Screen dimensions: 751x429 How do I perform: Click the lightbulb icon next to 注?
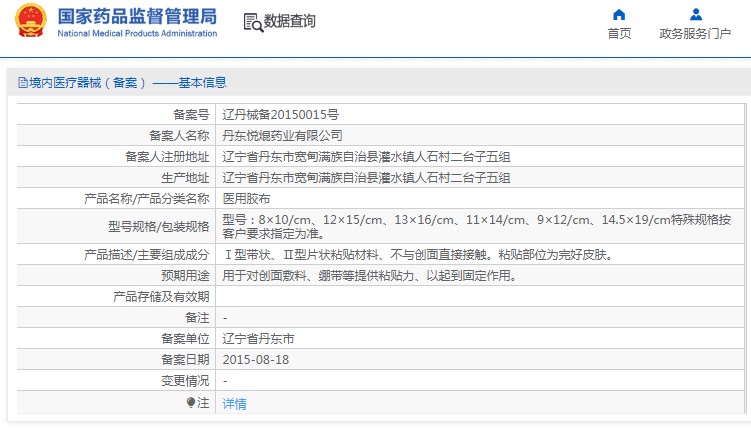coord(191,403)
